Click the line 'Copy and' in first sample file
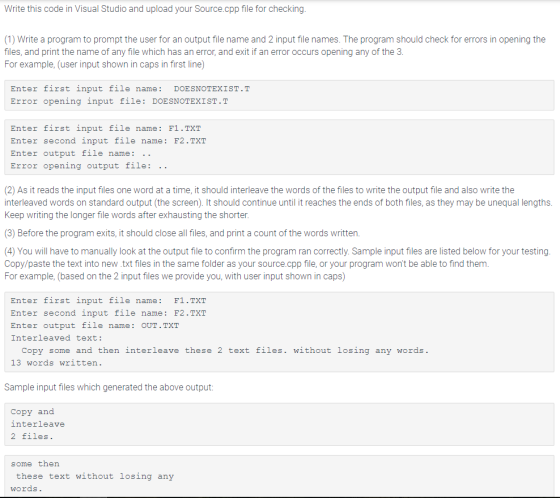Image resolution: width=560 pixels, height=498 pixels. click(32, 412)
